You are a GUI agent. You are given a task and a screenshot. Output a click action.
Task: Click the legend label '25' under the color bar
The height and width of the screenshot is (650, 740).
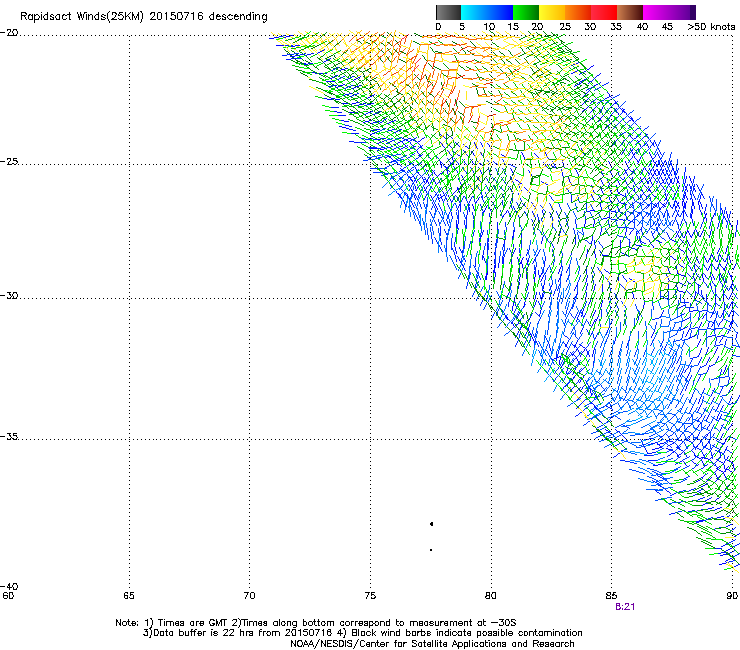pyautogui.click(x=565, y=27)
